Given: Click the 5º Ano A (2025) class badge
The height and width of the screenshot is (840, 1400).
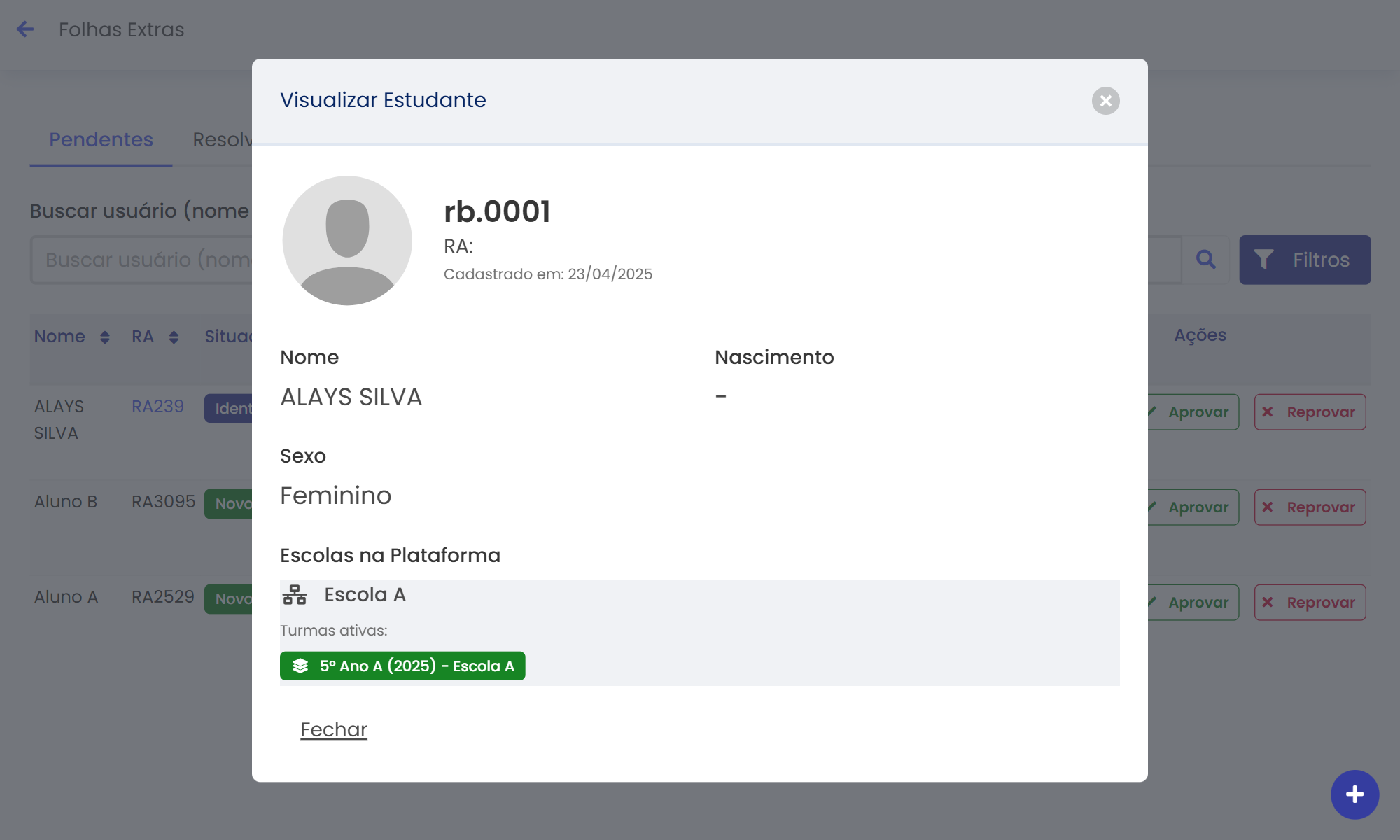Looking at the screenshot, I should pos(402,666).
